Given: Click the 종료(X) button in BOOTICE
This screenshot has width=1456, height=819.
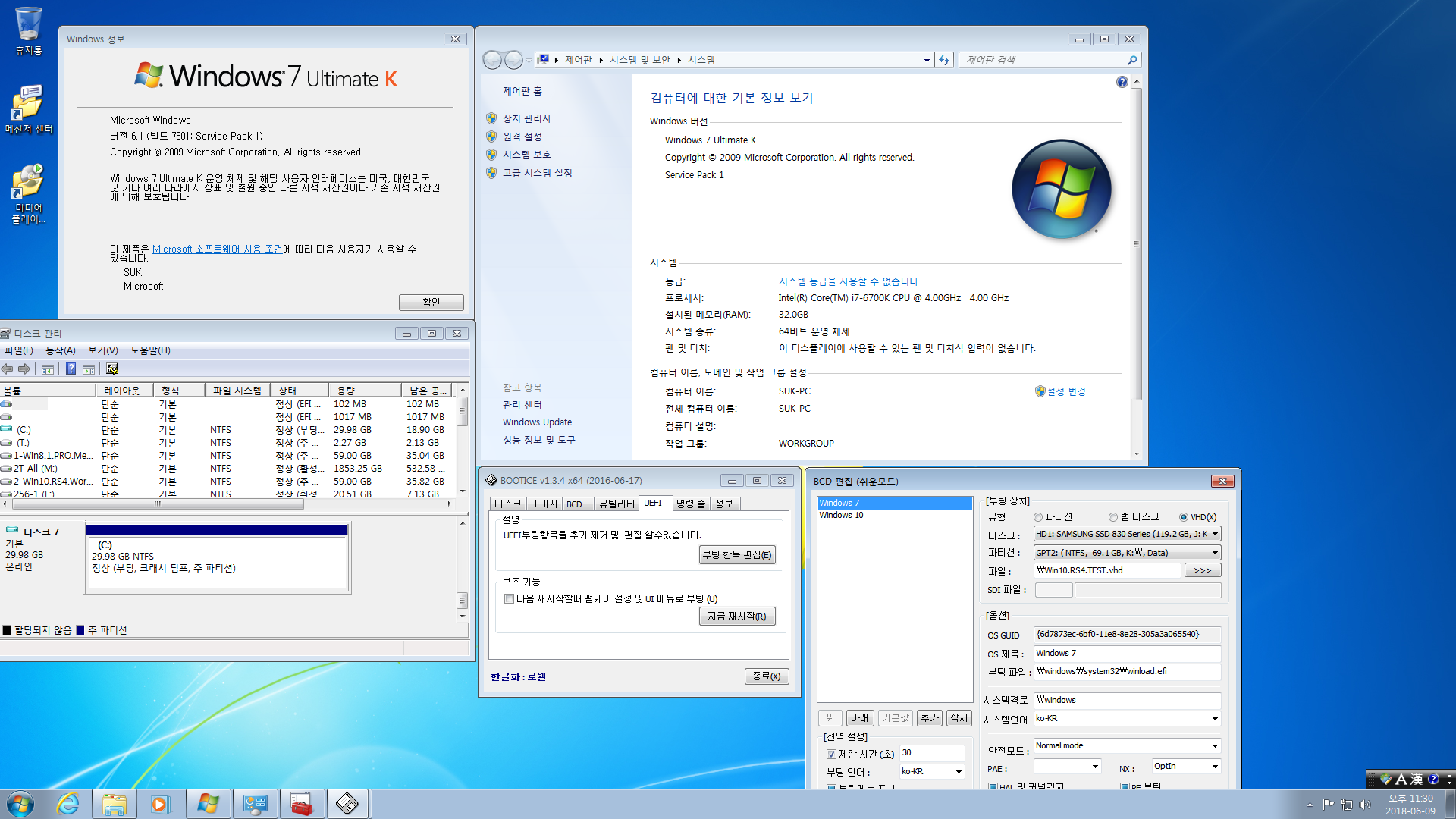Looking at the screenshot, I should [767, 676].
